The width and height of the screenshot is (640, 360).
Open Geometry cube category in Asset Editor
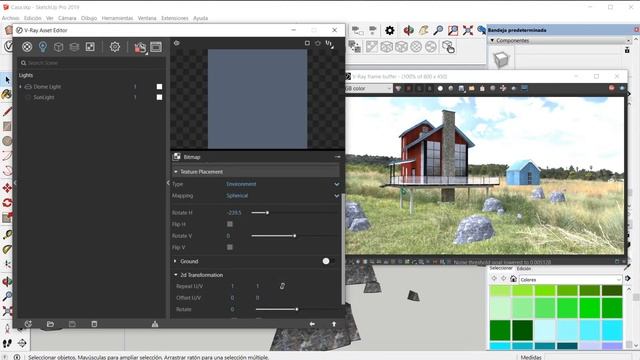tap(58, 47)
